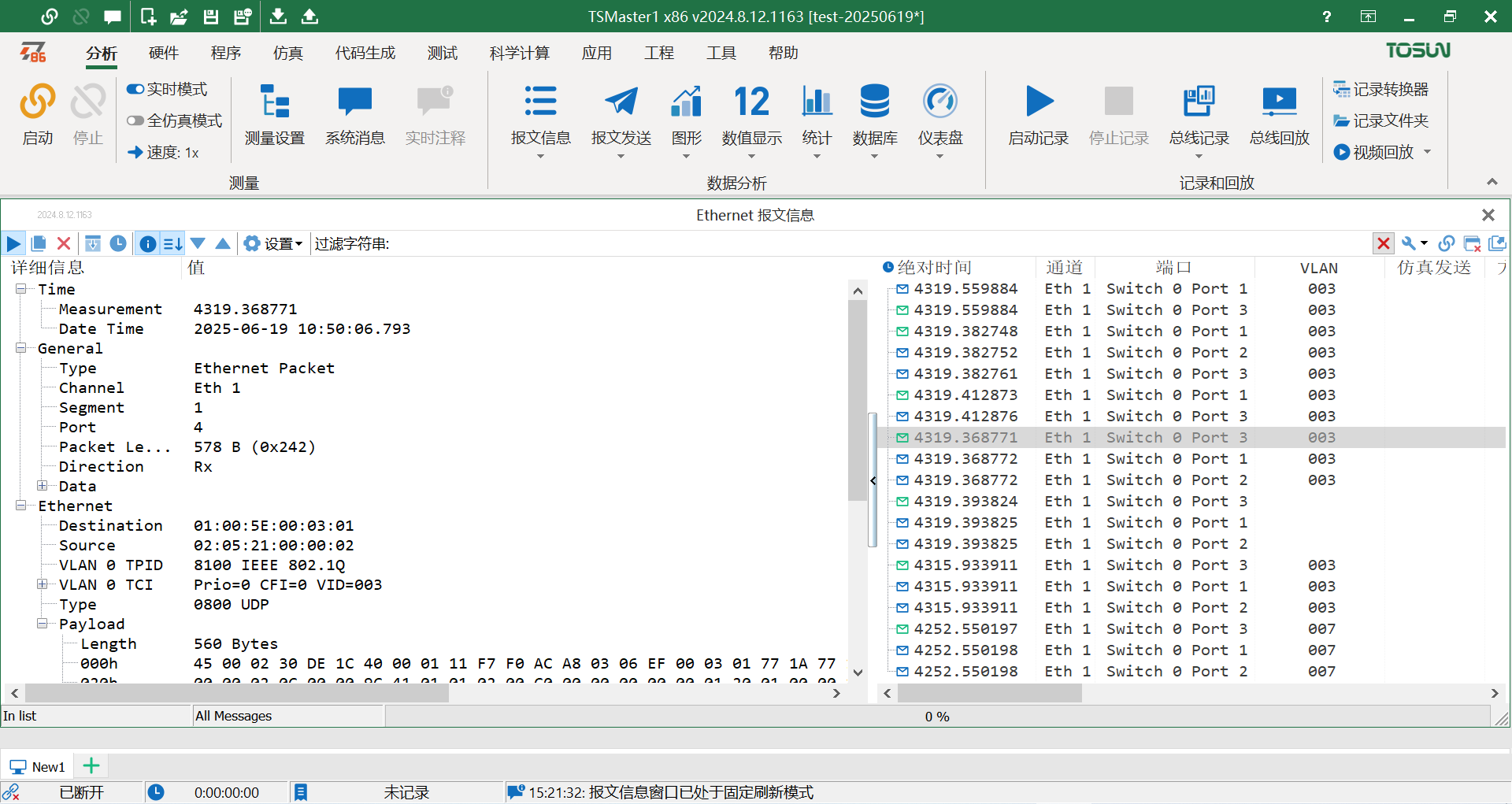Open the 仪表盘 dashboard tool
Viewport: 1512px width, 804px height.
click(940, 114)
